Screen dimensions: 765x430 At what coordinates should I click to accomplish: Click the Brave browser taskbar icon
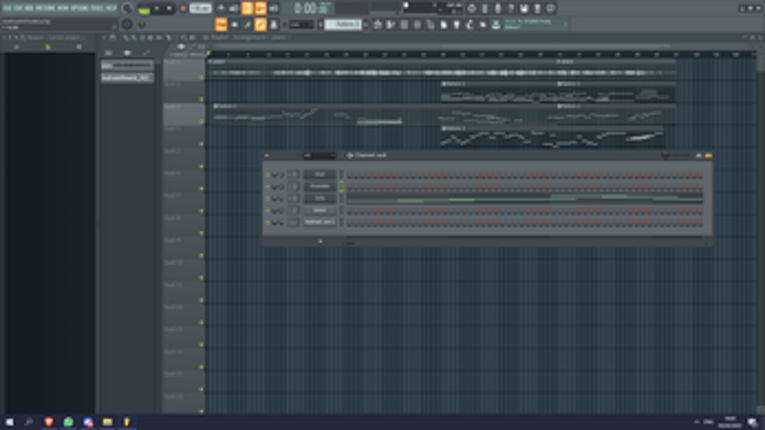[49, 422]
